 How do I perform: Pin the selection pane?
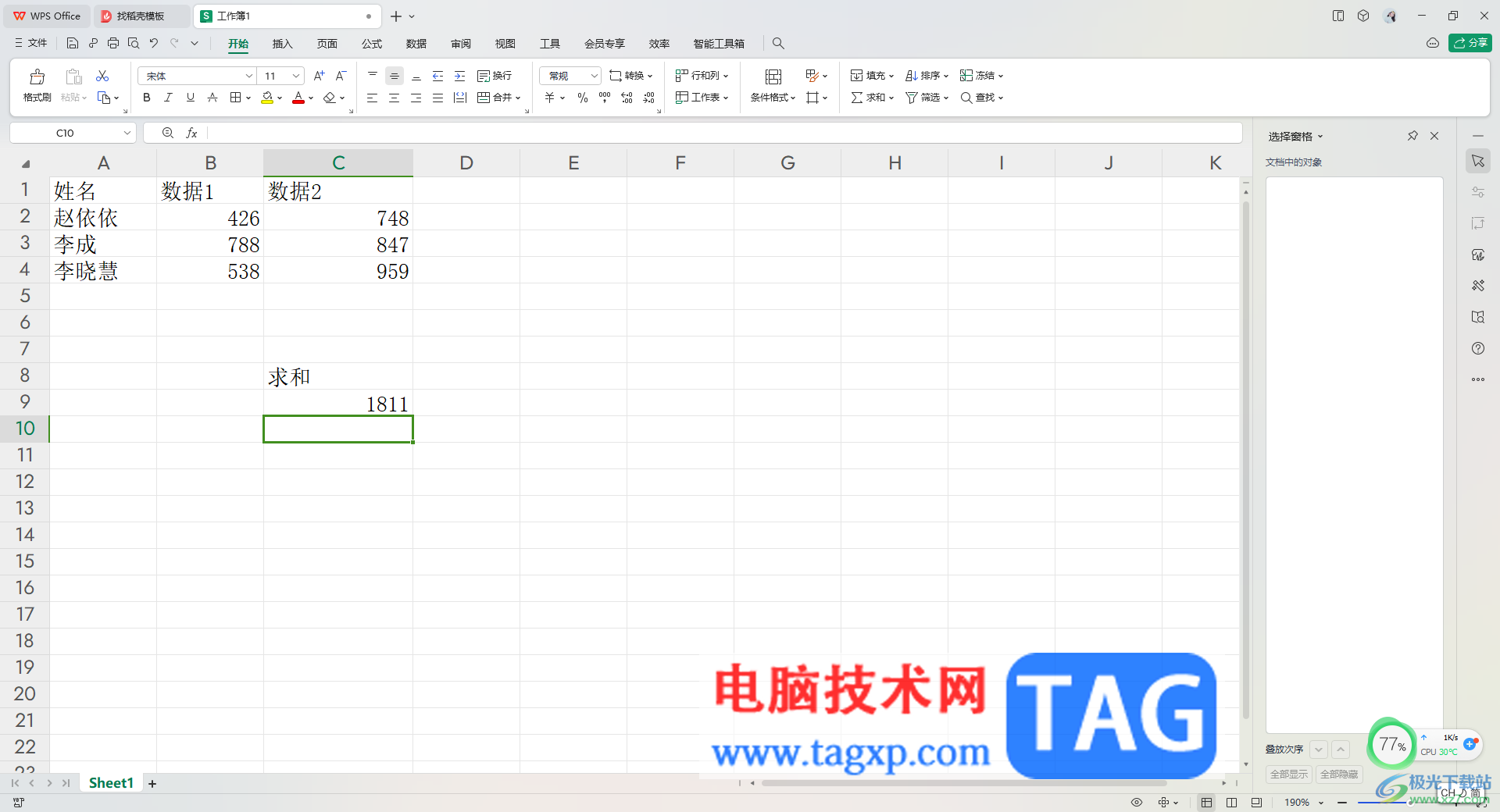pyautogui.click(x=1412, y=136)
